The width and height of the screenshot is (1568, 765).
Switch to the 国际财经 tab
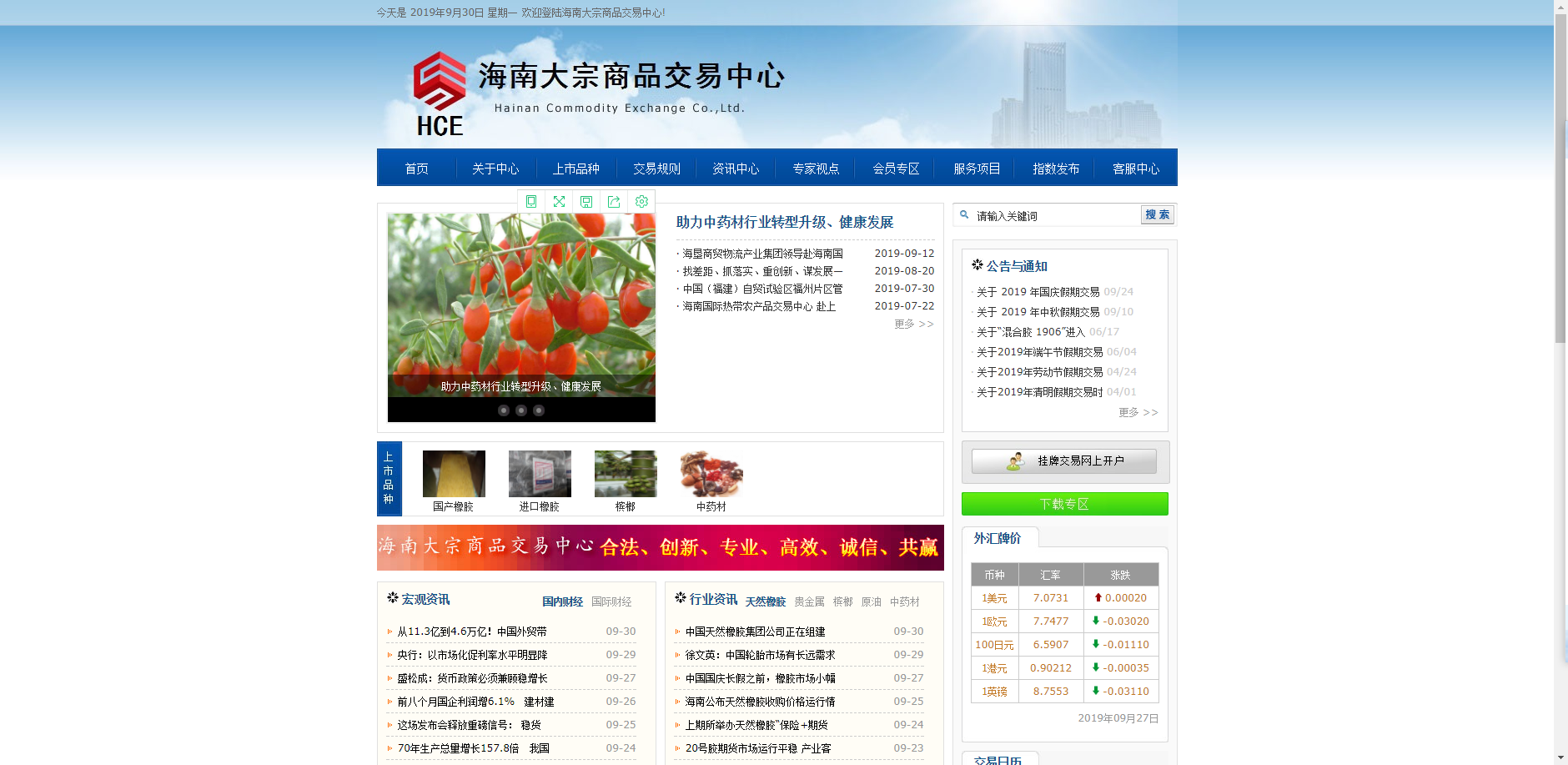[611, 601]
